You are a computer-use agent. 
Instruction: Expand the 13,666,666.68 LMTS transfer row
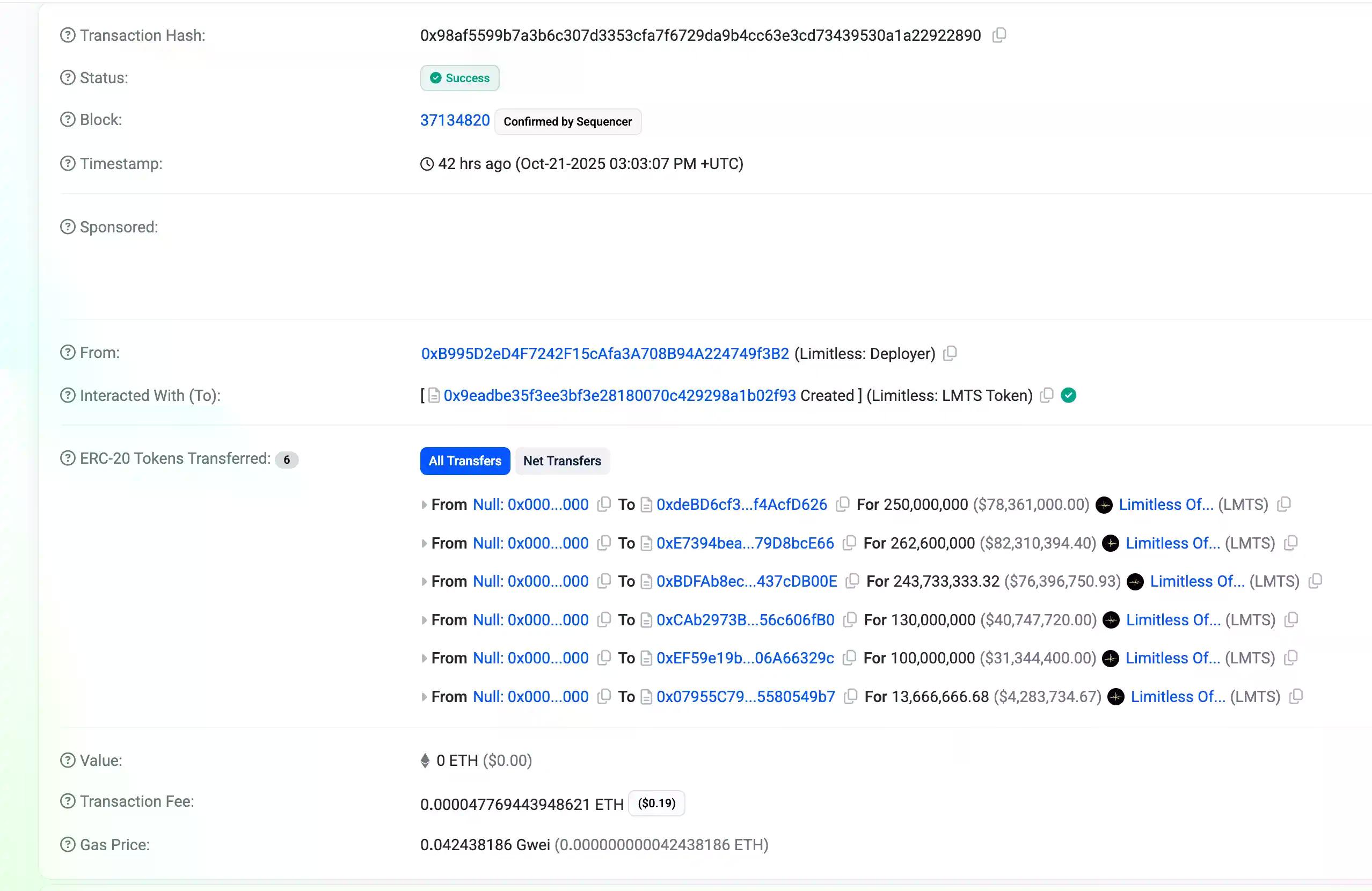pos(424,697)
